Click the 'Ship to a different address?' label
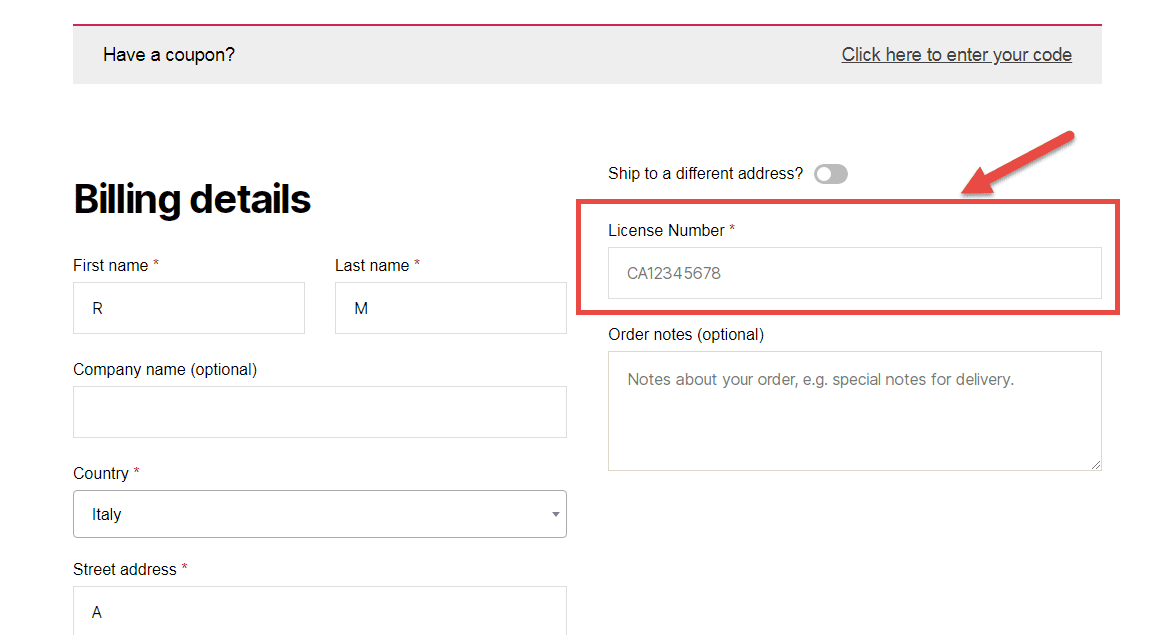 [x=705, y=174]
